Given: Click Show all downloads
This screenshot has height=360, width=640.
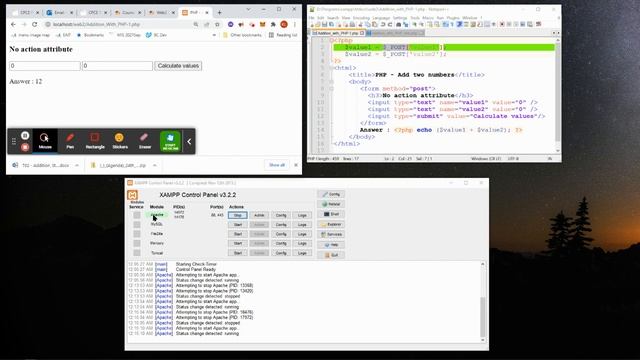Looking at the screenshot, I should tap(277, 165).
